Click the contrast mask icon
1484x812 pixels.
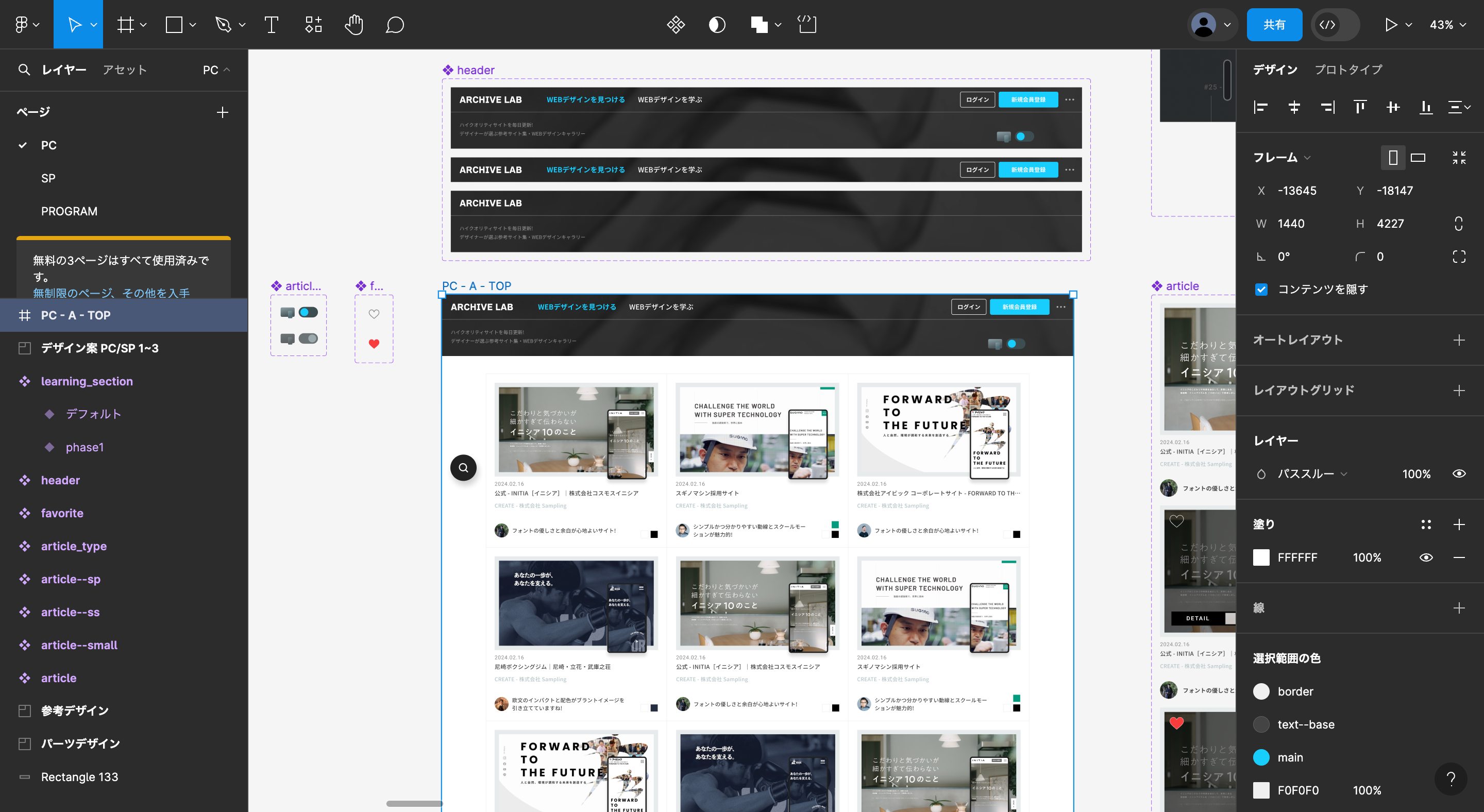click(717, 24)
